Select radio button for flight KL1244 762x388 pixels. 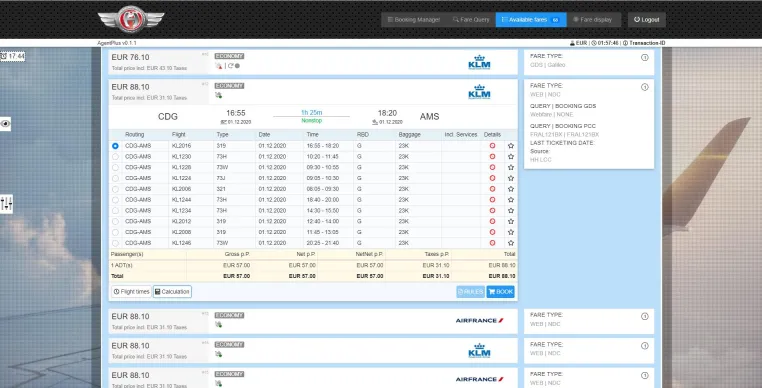(x=115, y=200)
